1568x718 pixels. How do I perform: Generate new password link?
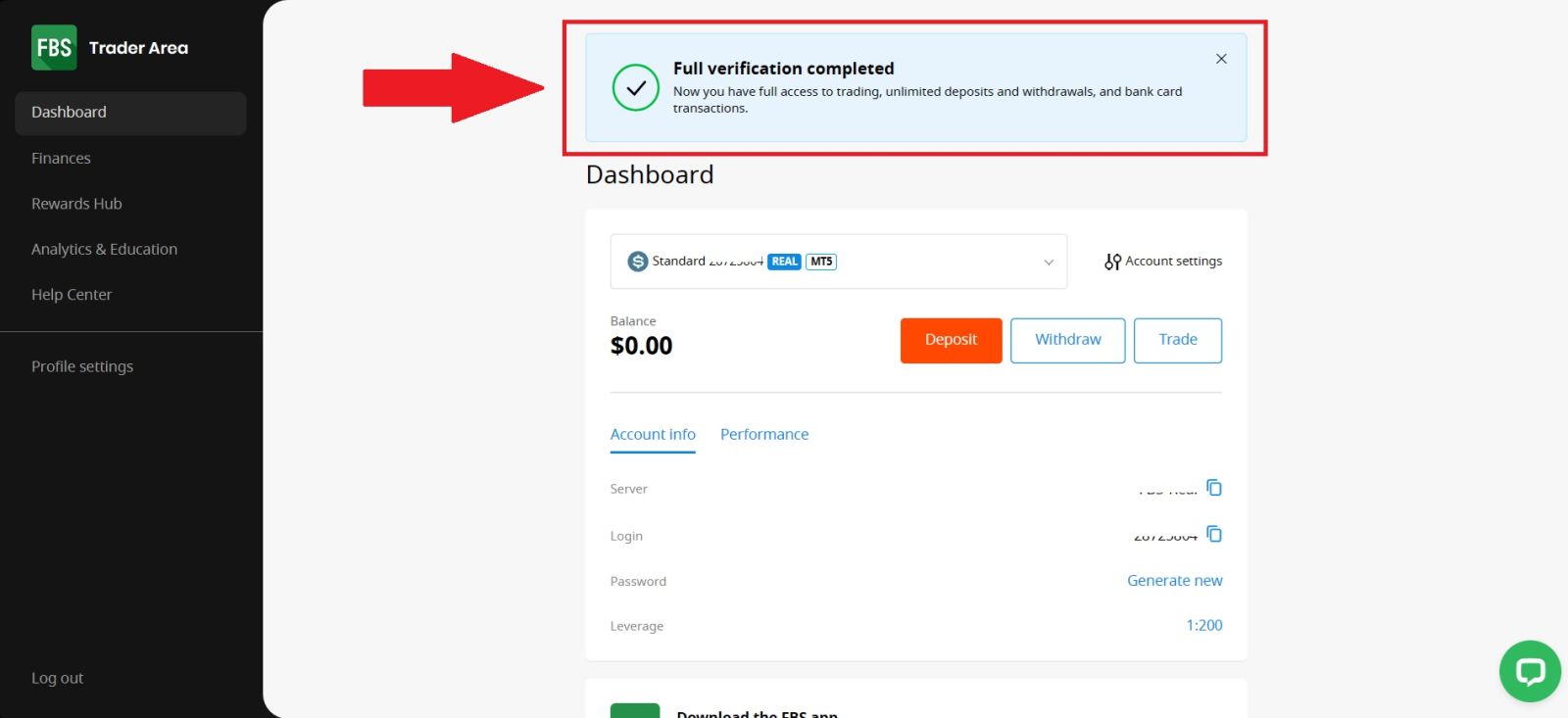(x=1174, y=581)
